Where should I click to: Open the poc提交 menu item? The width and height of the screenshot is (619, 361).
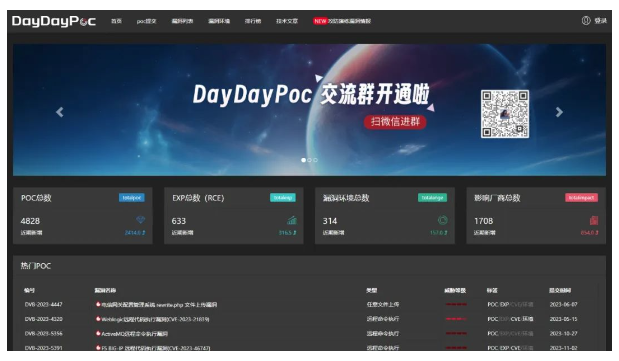(x=146, y=21)
